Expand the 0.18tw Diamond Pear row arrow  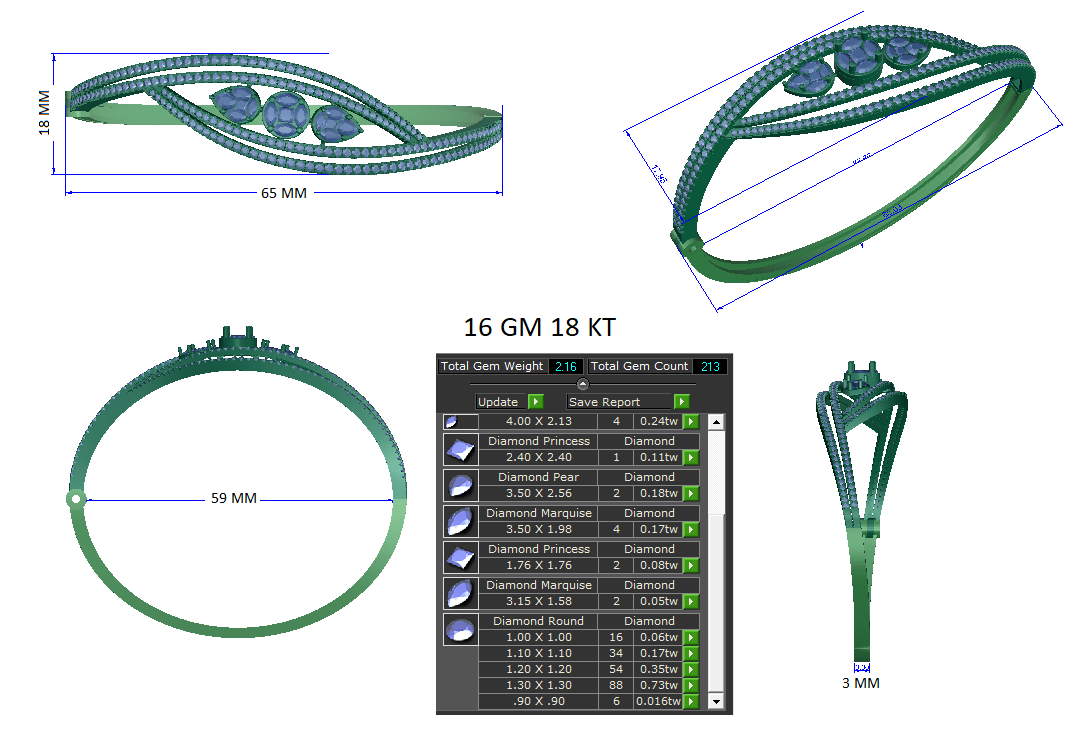point(691,494)
